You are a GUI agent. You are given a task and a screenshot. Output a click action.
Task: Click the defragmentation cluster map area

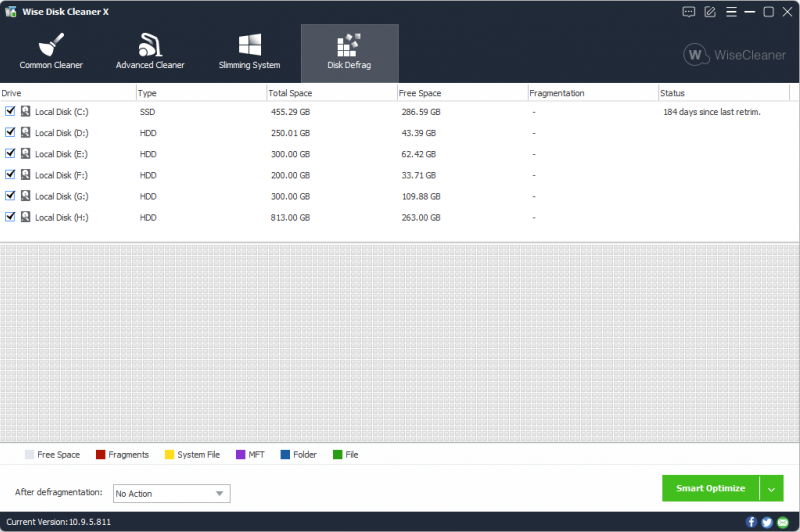pyautogui.click(x=399, y=343)
